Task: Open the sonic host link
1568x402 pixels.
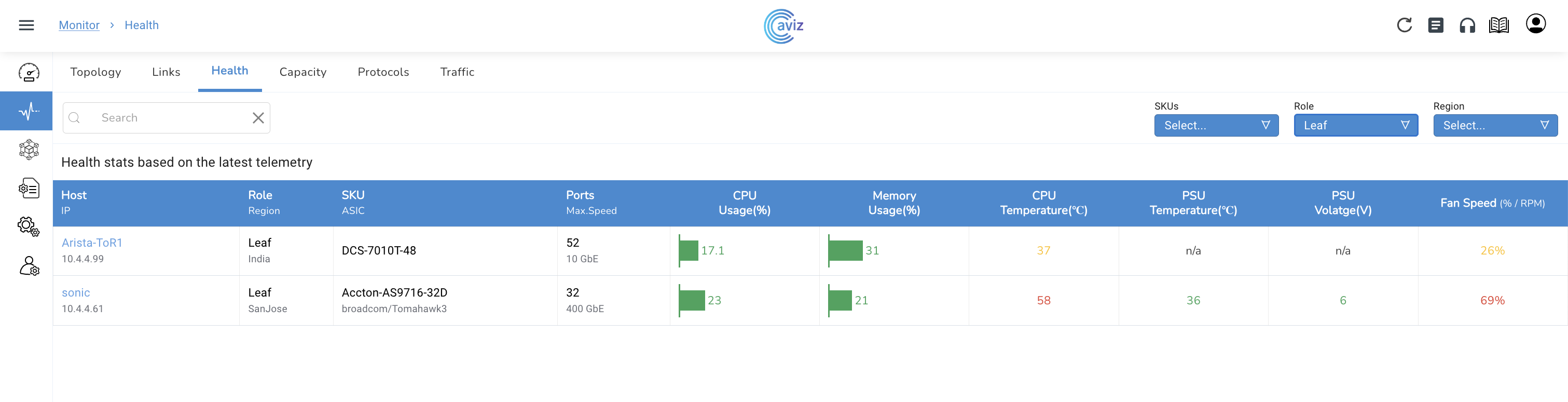Action: (75, 292)
